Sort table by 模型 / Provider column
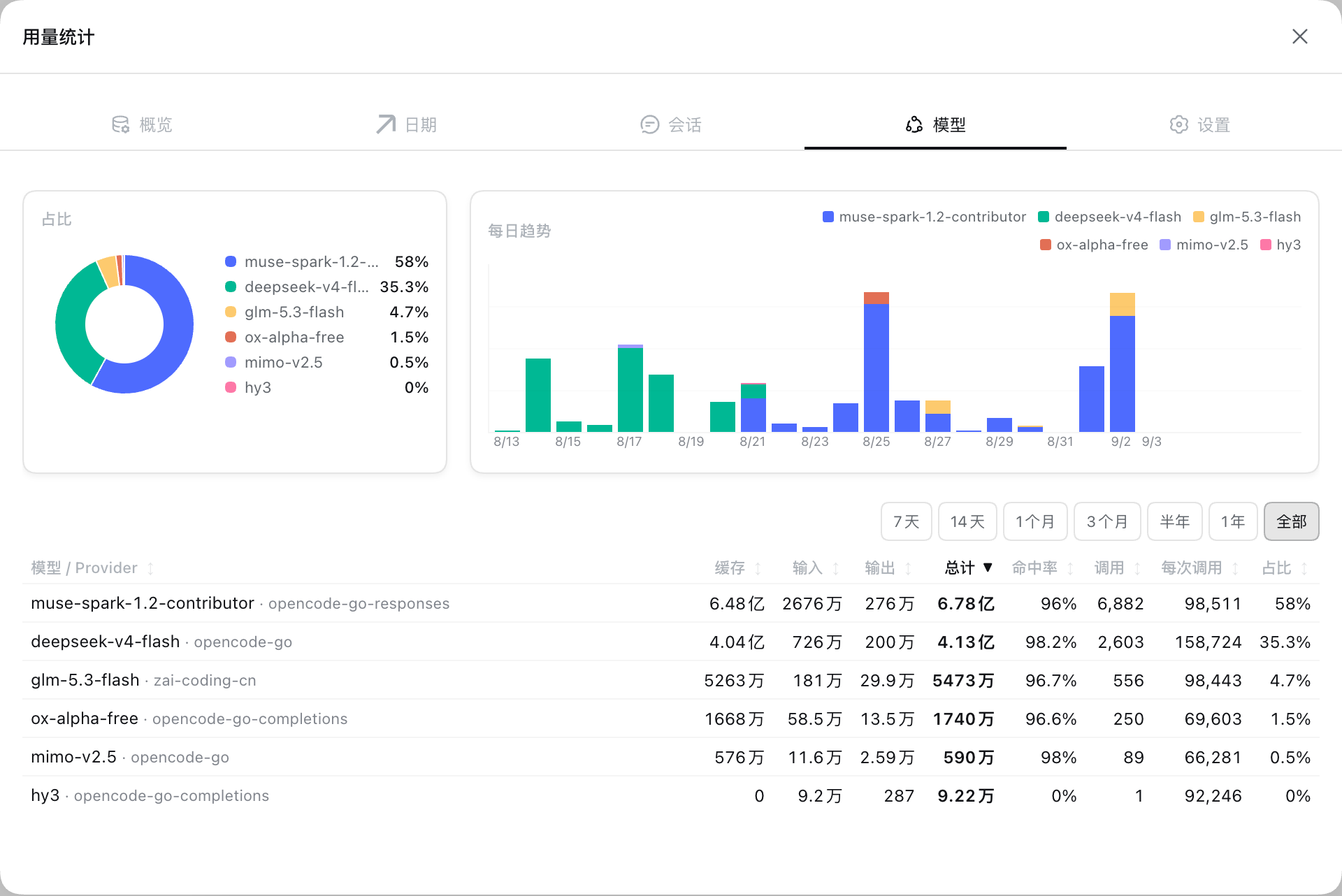This screenshot has width=1342, height=896. pyautogui.click(x=92, y=568)
